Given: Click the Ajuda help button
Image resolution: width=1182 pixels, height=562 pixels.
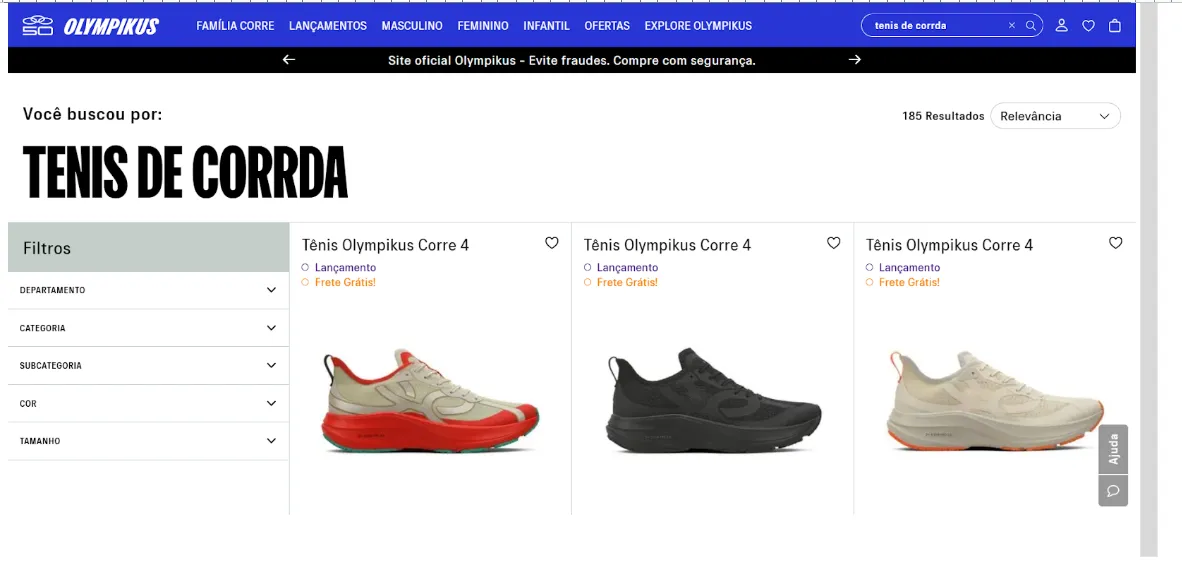Looking at the screenshot, I should 1113,450.
